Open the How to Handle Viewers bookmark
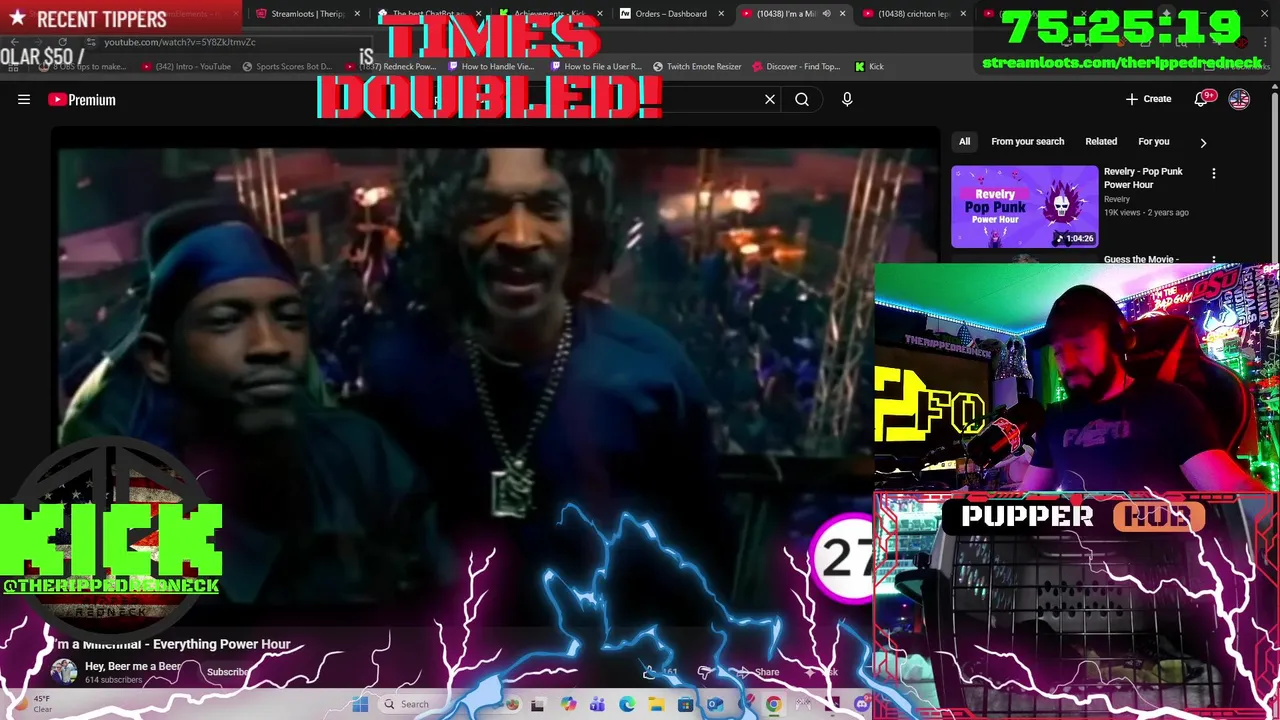Image resolution: width=1280 pixels, height=720 pixels. point(491,66)
